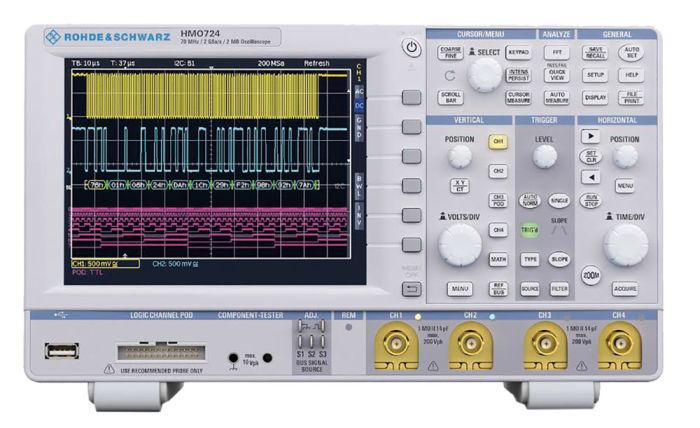Push the softkey beside the BWL label
The width and height of the screenshot is (700, 428).
click(x=411, y=186)
